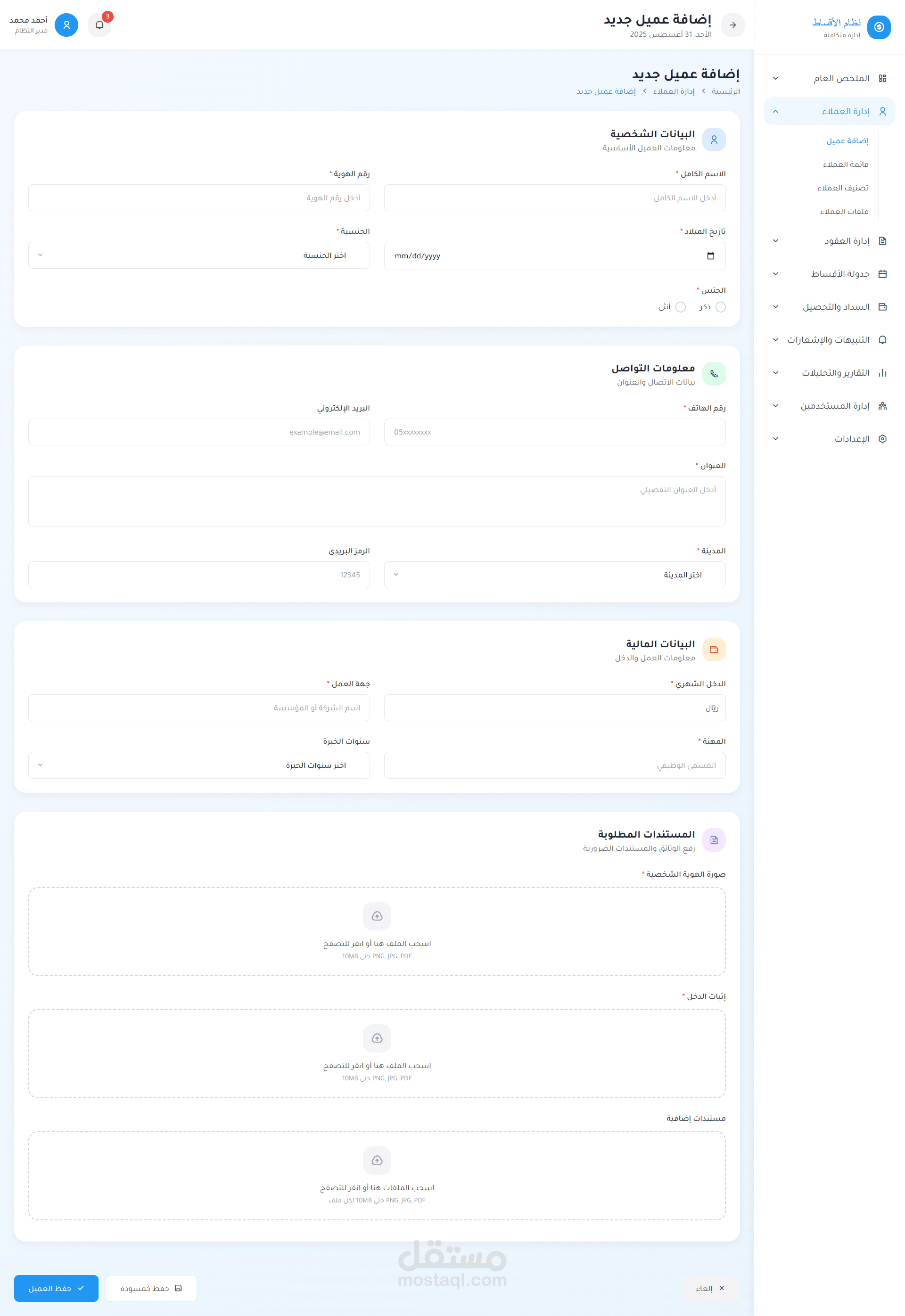Screen dimensions: 905x1316
Task: Click the back arrow beside page title
Action: click(x=732, y=25)
